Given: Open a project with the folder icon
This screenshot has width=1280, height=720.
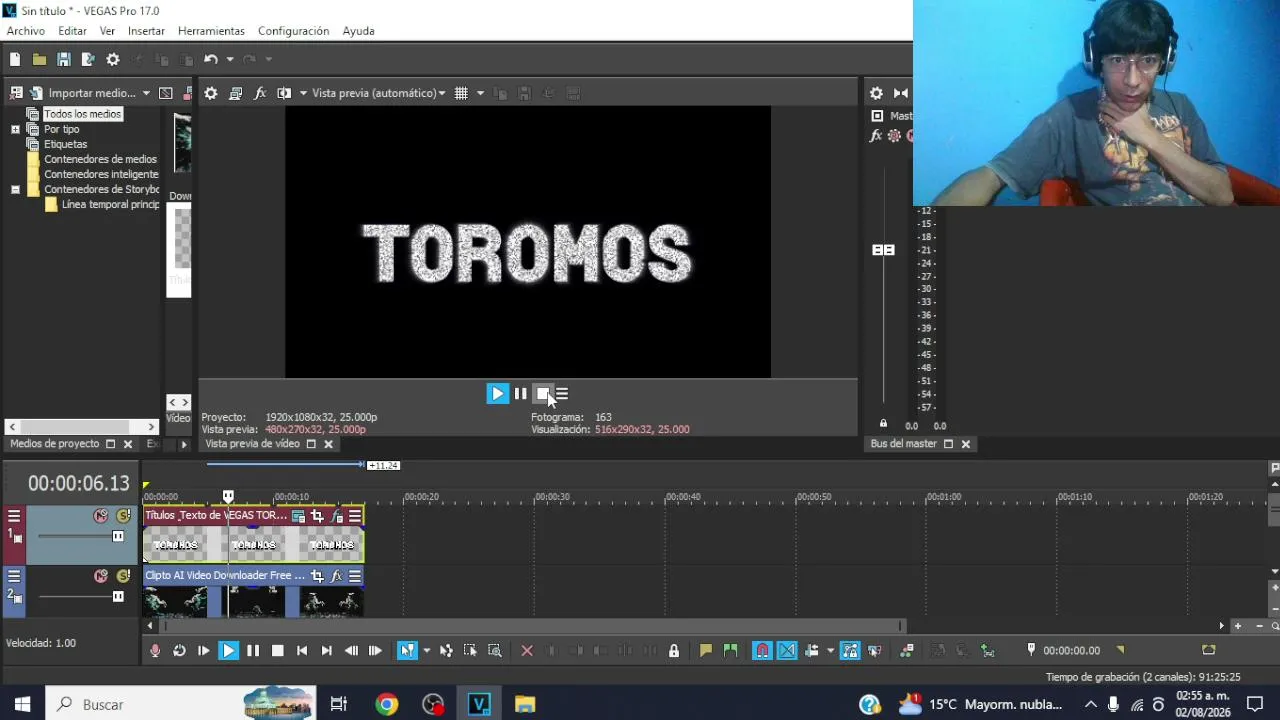Looking at the screenshot, I should 39,60.
